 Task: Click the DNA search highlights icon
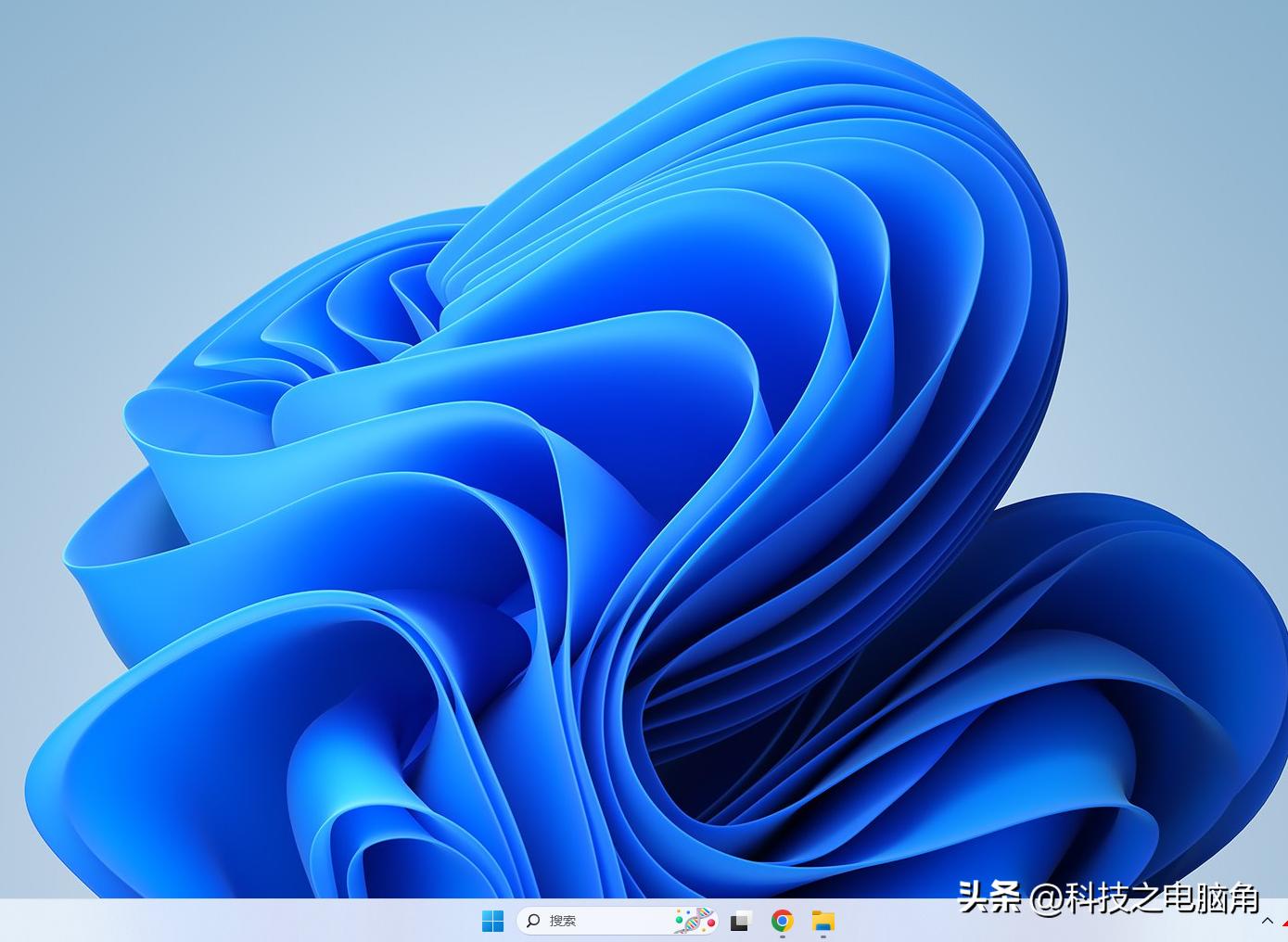(x=695, y=921)
